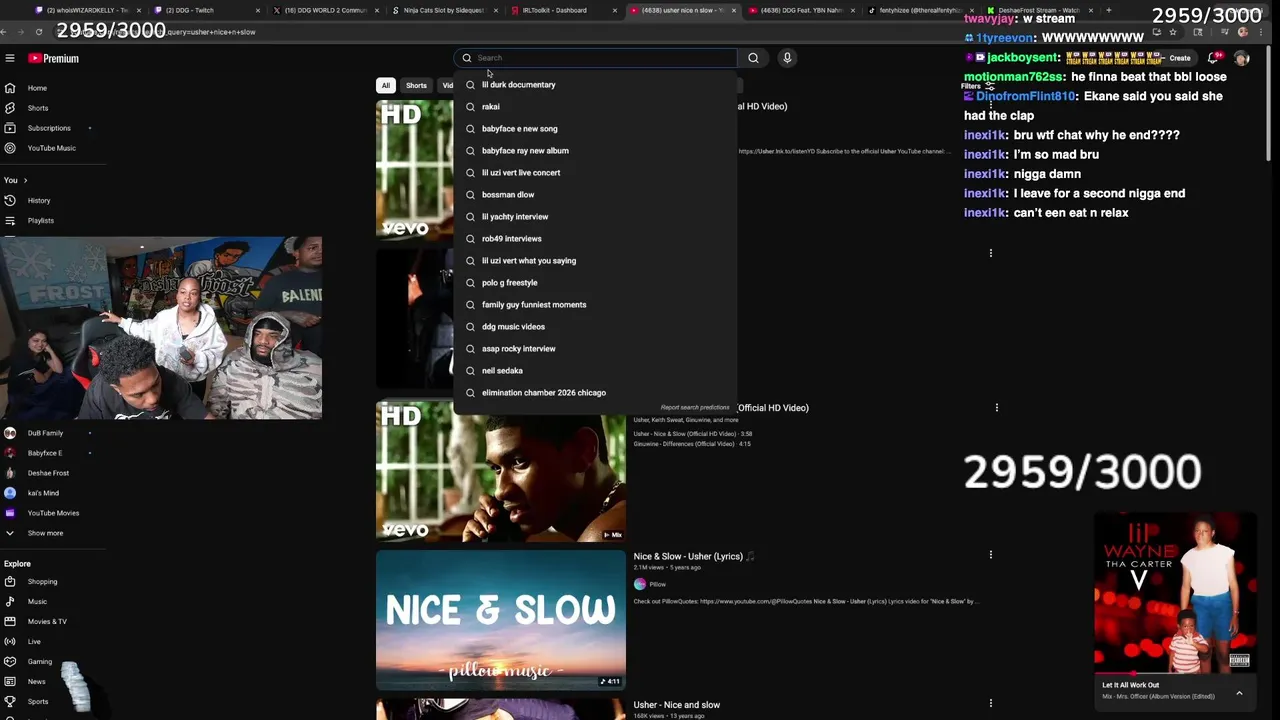Viewport: 1280px width, 720px height.
Task: Pick the rakai suggestion
Action: (595, 106)
